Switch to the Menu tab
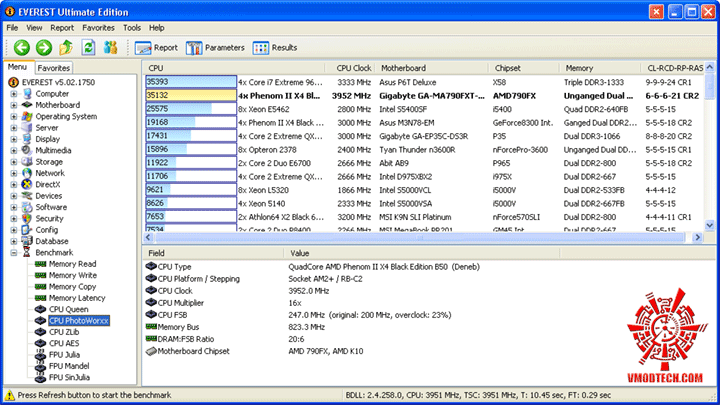 pyautogui.click(x=17, y=67)
